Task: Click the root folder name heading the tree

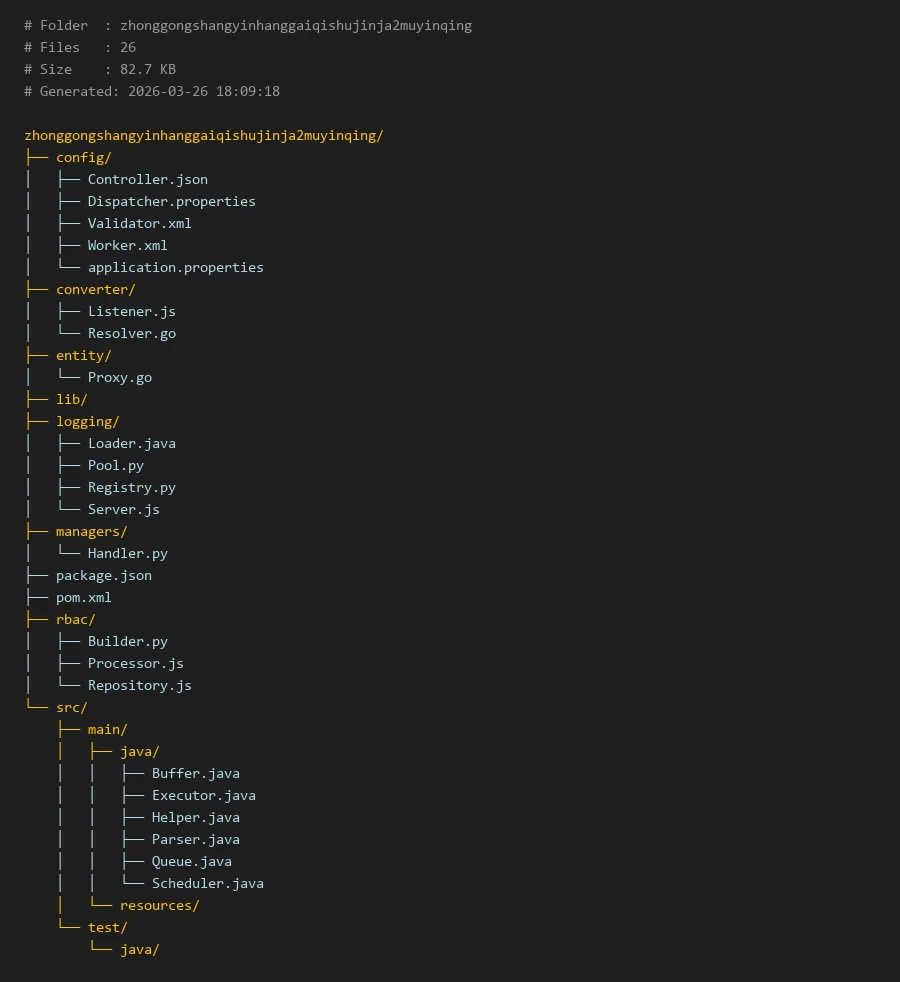Action: (203, 135)
